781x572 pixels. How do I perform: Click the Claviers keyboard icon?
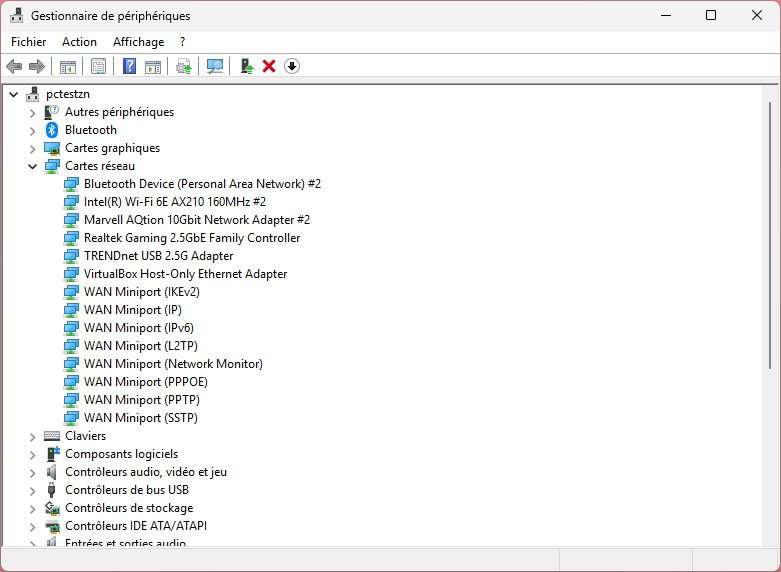[52, 436]
